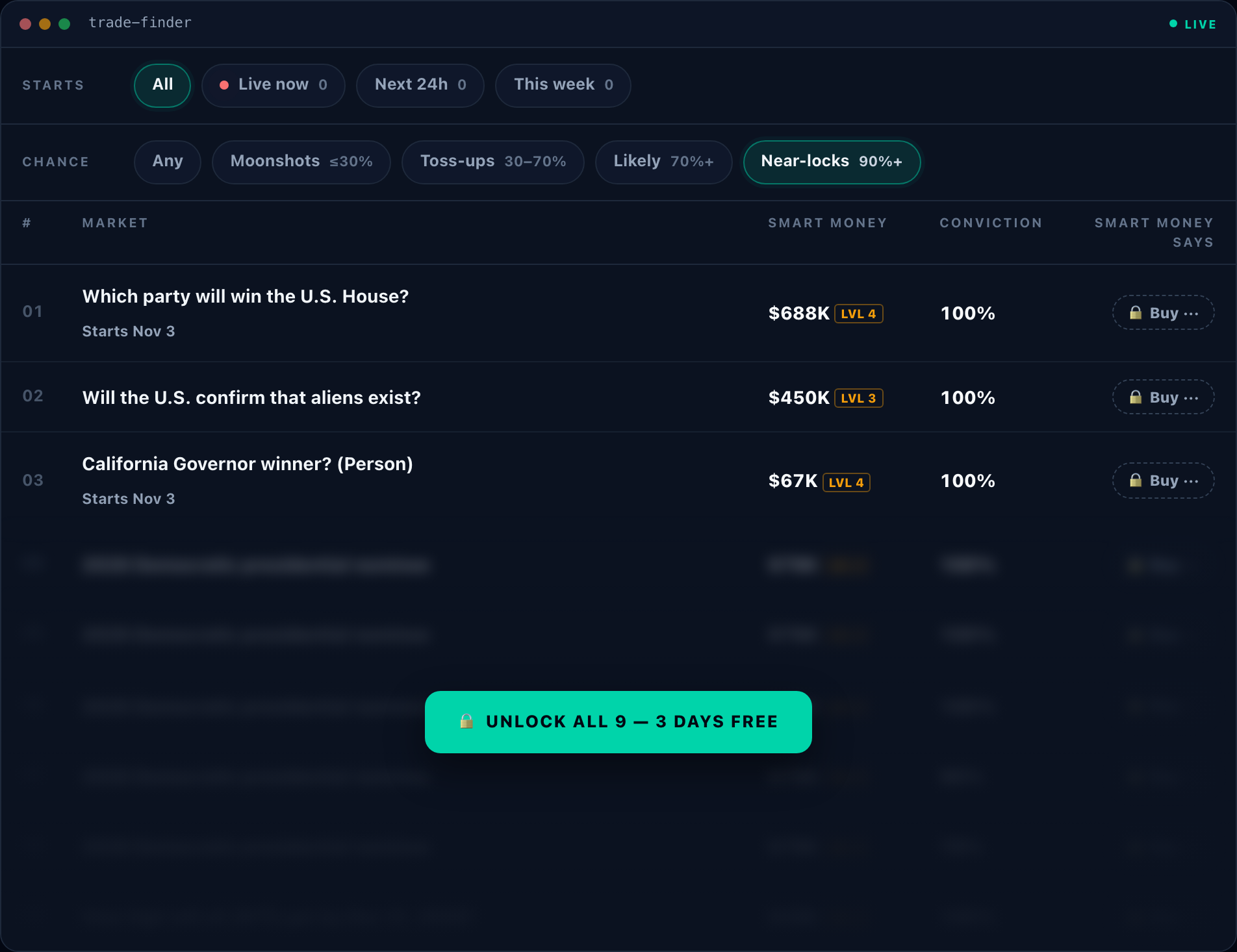Click 'Starts Nov 3' under U.S. House market
The width and height of the screenshot is (1237, 952).
pyautogui.click(x=129, y=331)
